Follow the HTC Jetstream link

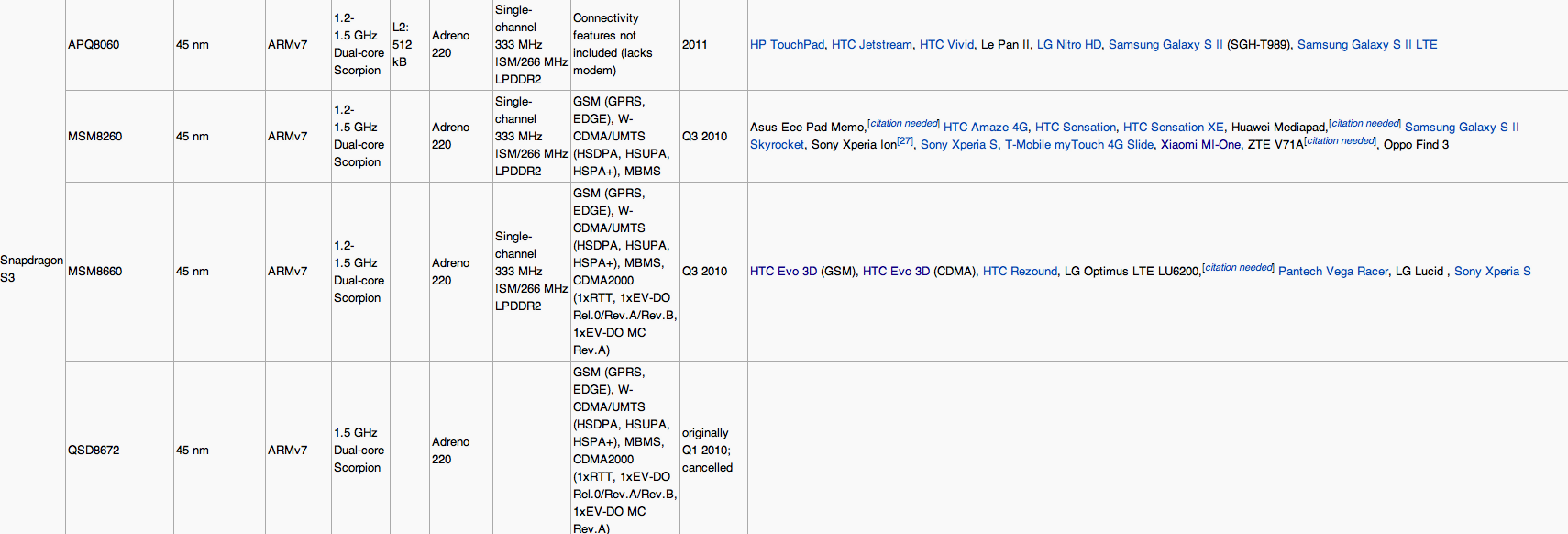(872, 44)
